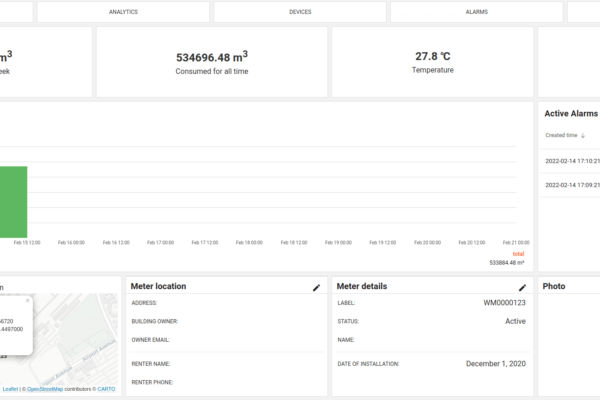Viewport: 600px width, 400px height.
Task: Click the meter label WM0000123
Action: pyautogui.click(x=504, y=302)
